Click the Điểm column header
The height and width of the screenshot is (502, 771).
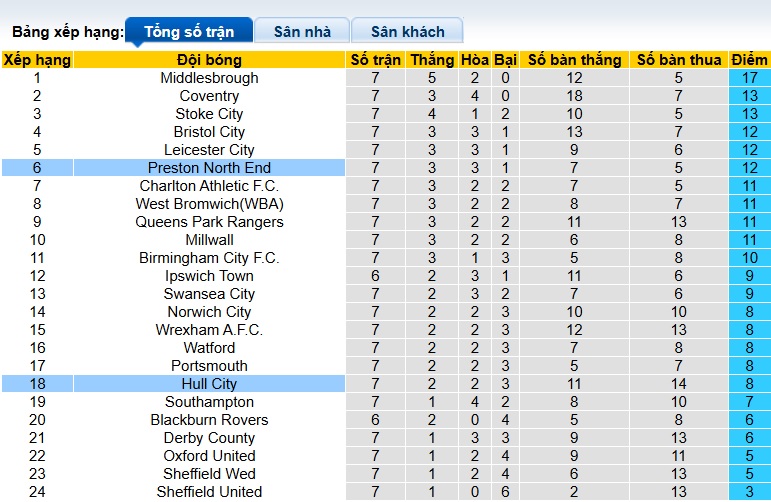pos(749,60)
